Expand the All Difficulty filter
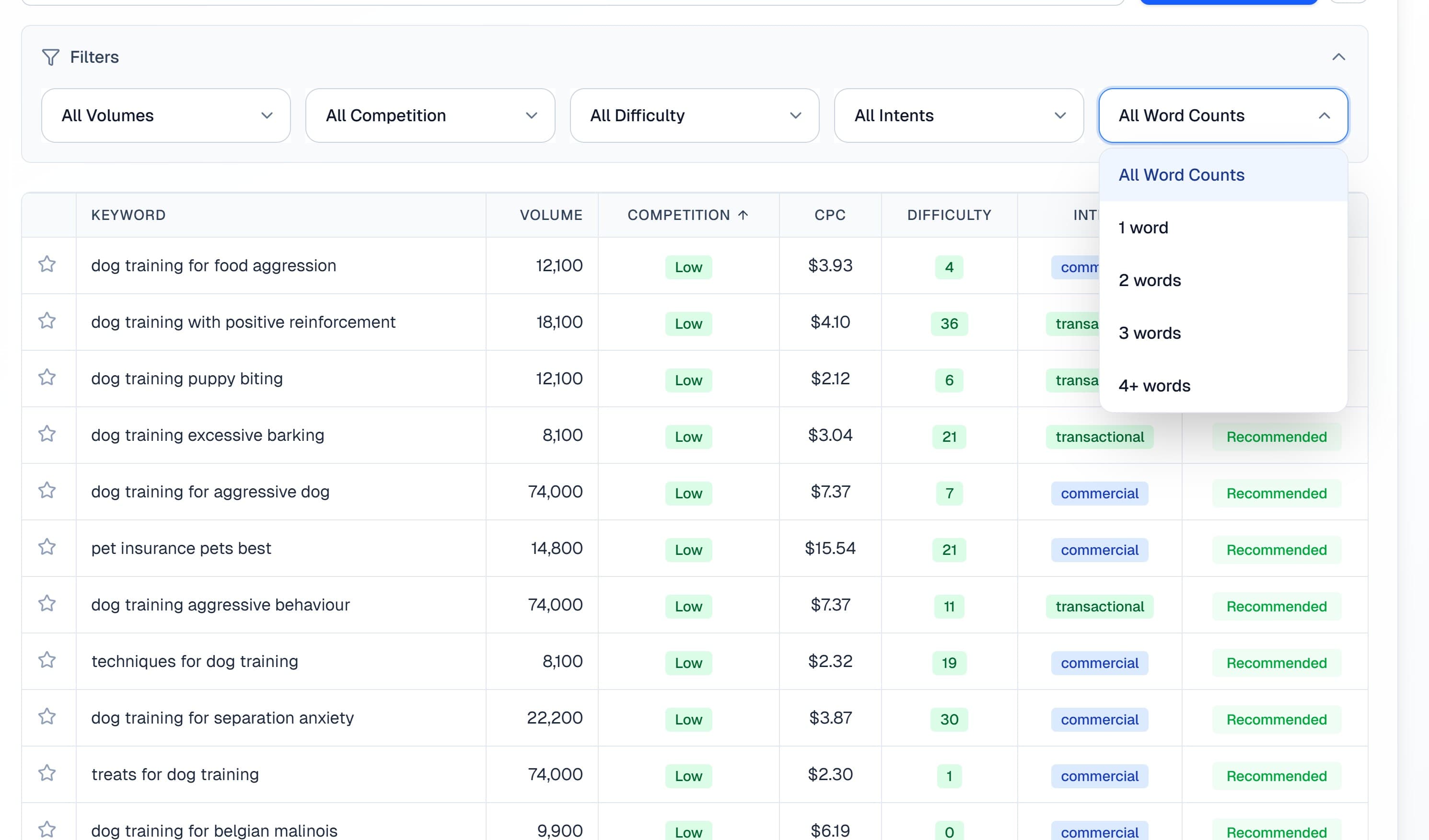 coord(694,115)
